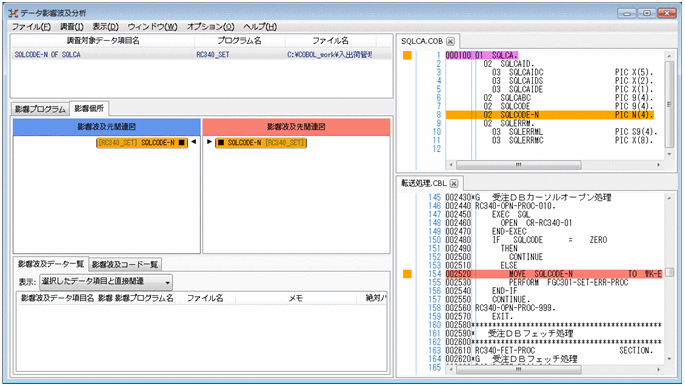
Task: Click the left-pointing arrow beside the source node
Action: pos(194,142)
